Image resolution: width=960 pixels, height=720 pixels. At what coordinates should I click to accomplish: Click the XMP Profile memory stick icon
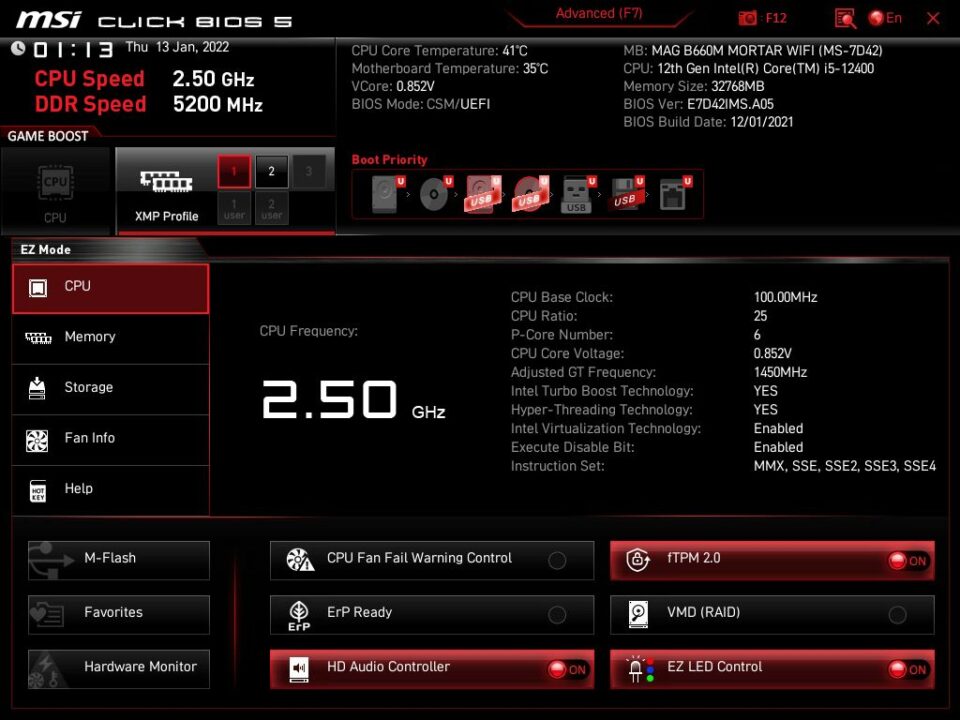166,181
